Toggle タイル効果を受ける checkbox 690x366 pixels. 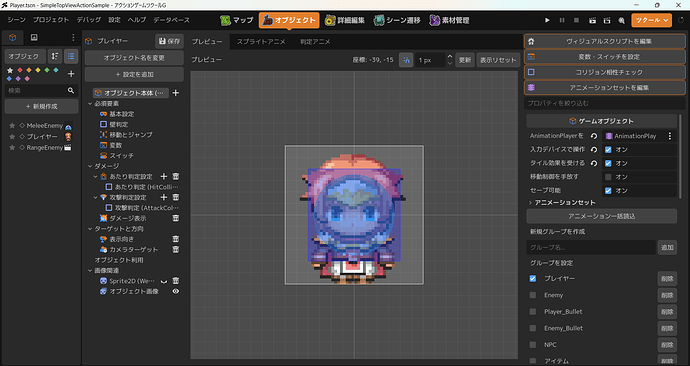click(608, 164)
